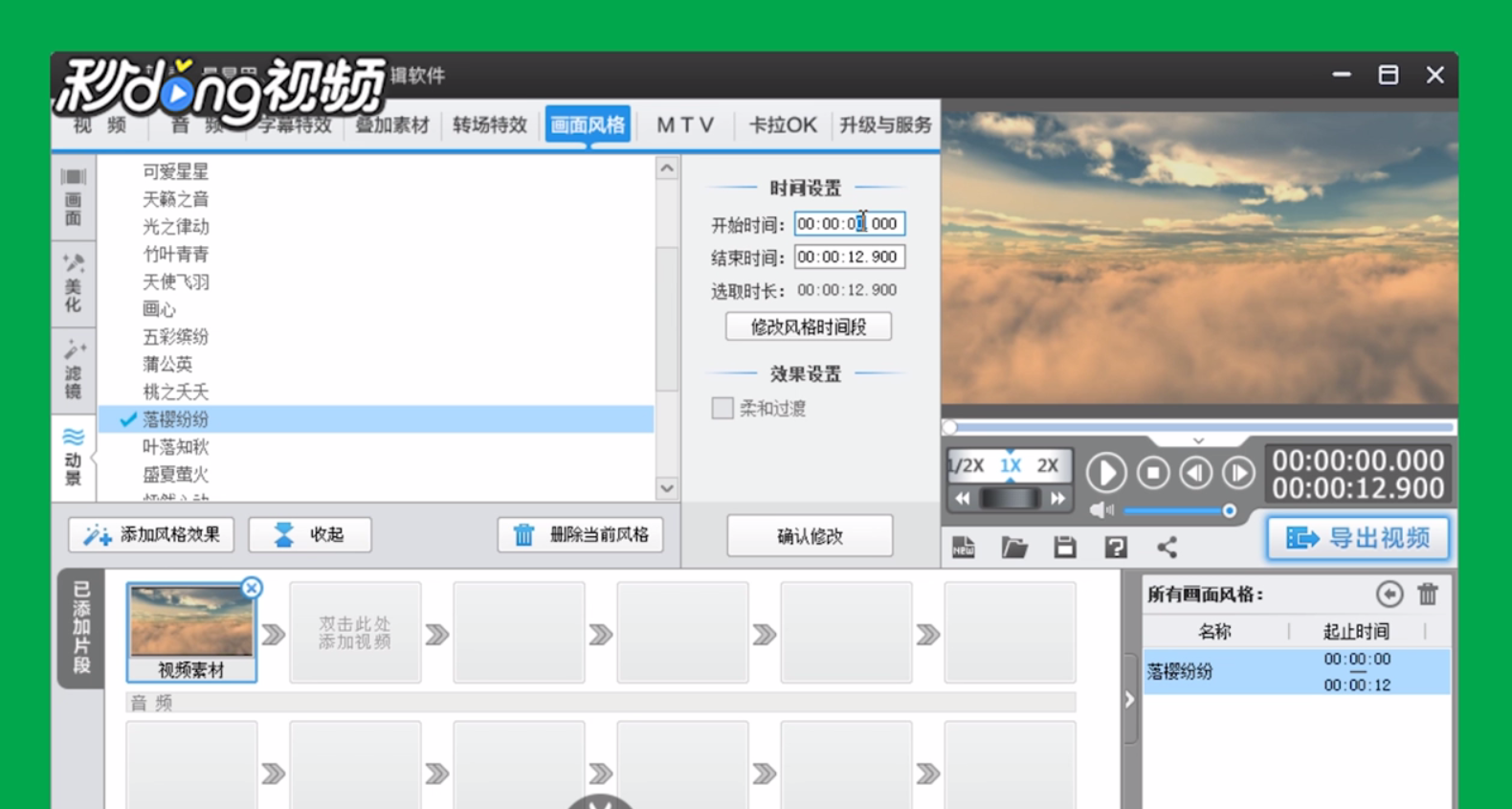Select 桃之夭夭 in style list
The height and width of the screenshot is (809, 1512).
tap(175, 393)
